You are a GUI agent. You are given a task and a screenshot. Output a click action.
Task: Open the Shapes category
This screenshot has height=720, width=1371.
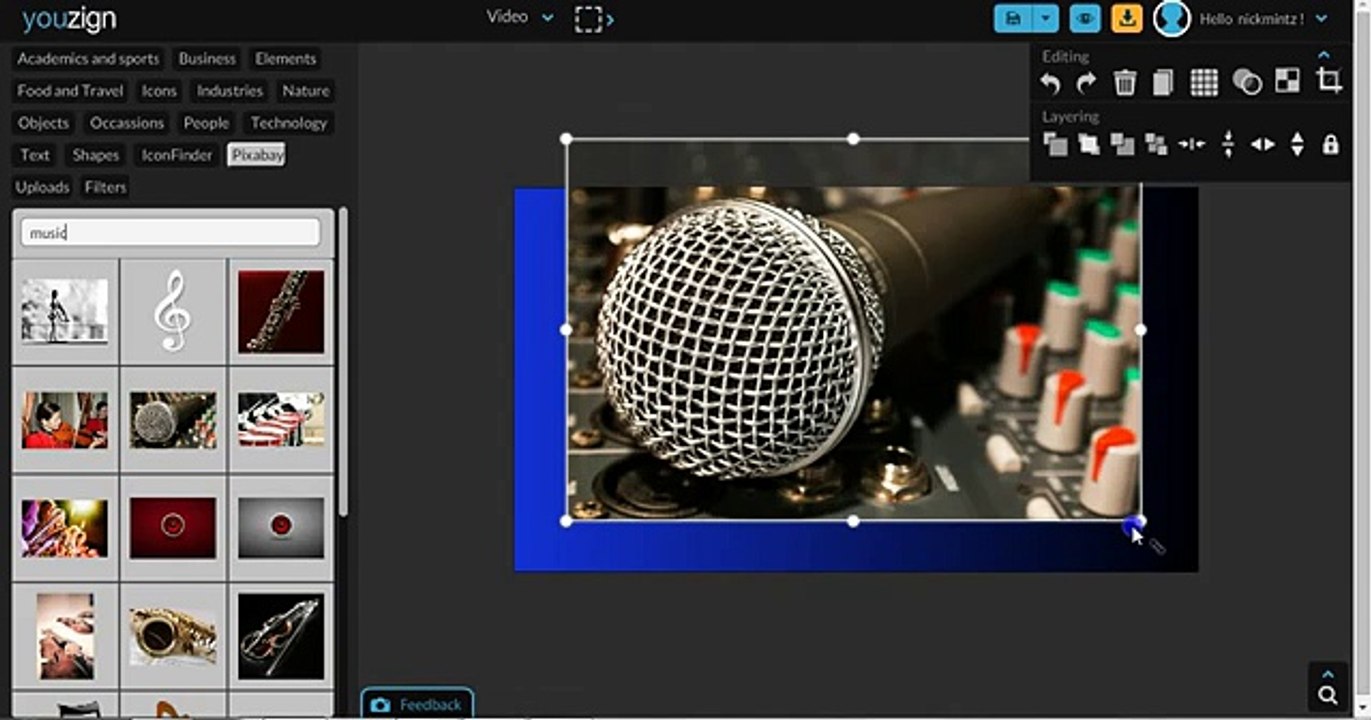96,155
